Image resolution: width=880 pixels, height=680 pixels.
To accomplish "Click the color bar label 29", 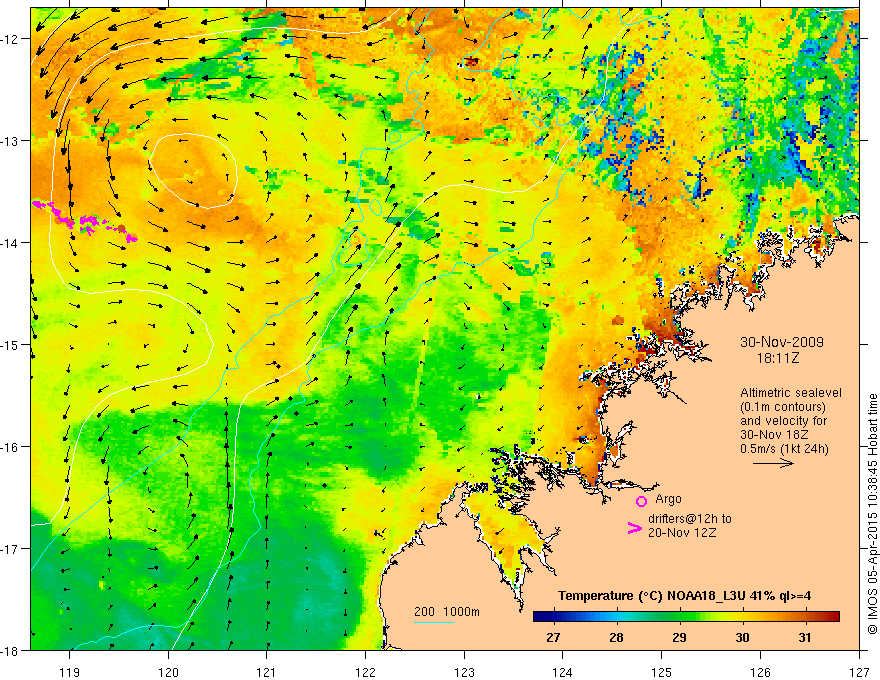I will (x=680, y=637).
